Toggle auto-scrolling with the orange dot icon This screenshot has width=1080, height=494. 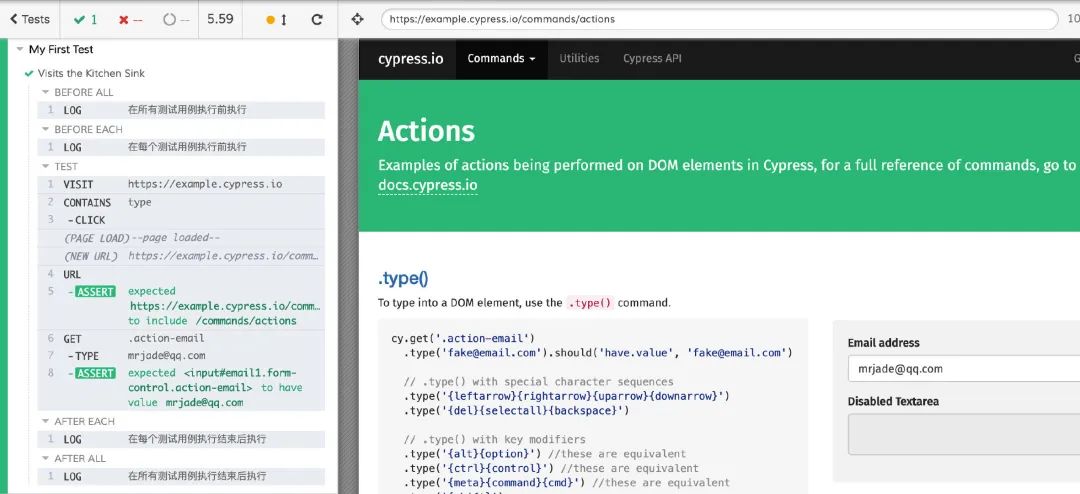276,19
